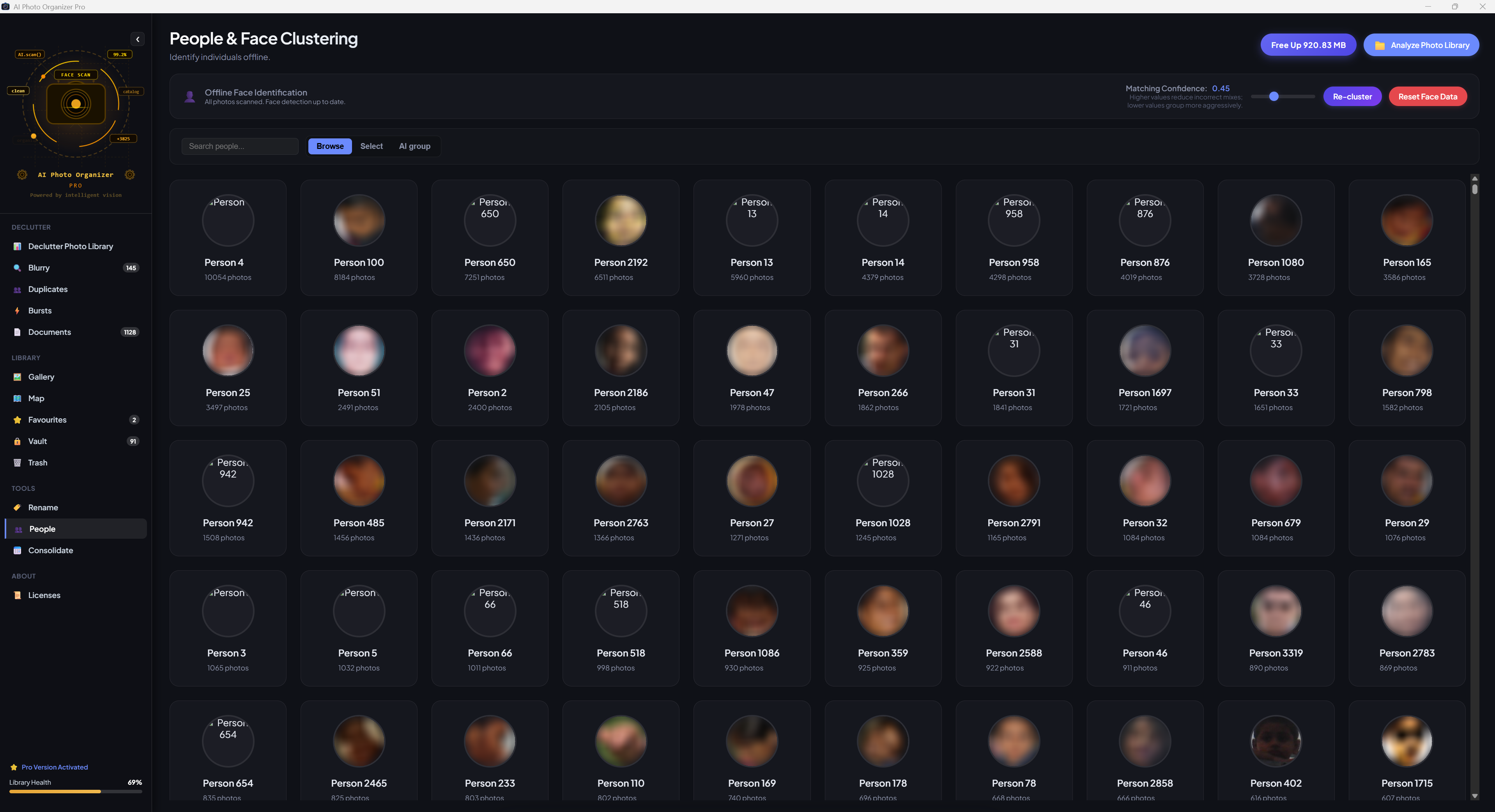The image size is (1495, 812).
Task: Click the folder icon on Analyze Photo Library
Action: [x=1380, y=45]
